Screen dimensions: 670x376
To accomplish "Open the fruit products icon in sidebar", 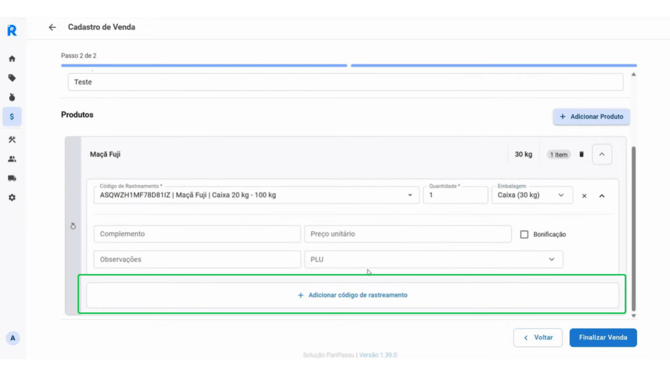I will click(12, 97).
